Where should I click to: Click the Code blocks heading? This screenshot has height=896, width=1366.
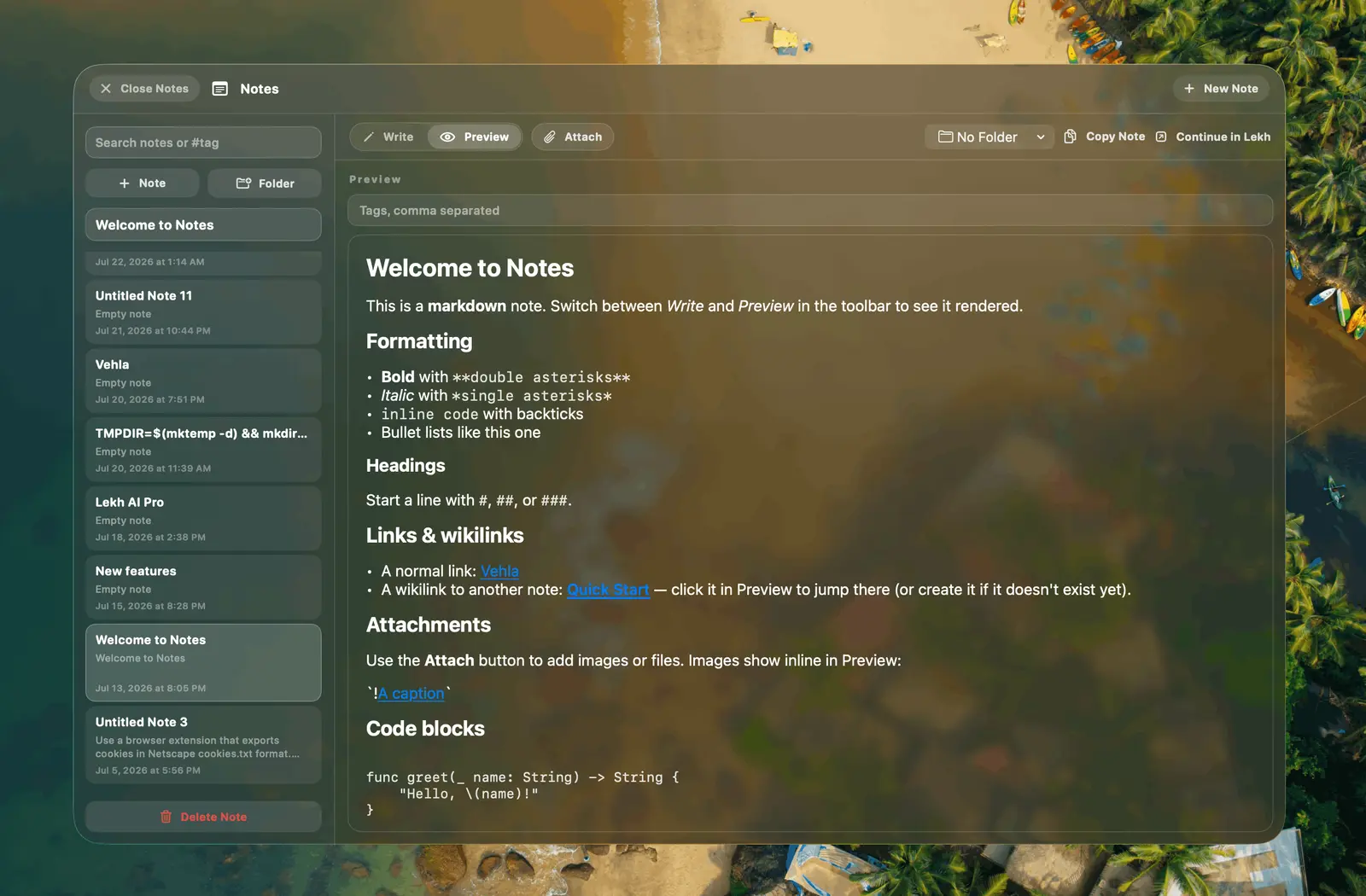point(425,729)
